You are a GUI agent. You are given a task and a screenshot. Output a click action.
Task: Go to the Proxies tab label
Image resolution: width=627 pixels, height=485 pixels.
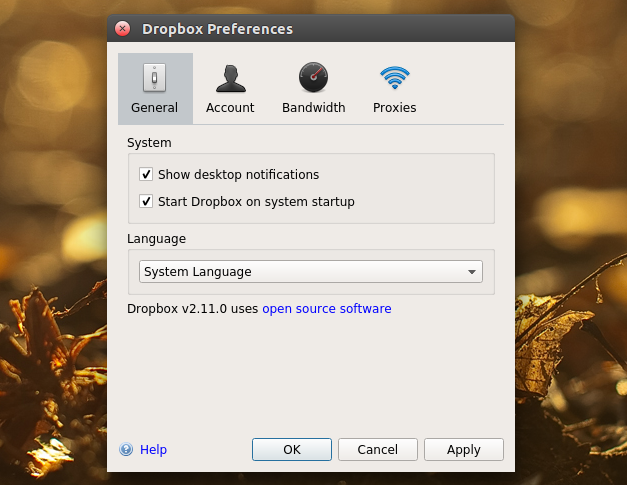pyautogui.click(x=395, y=108)
